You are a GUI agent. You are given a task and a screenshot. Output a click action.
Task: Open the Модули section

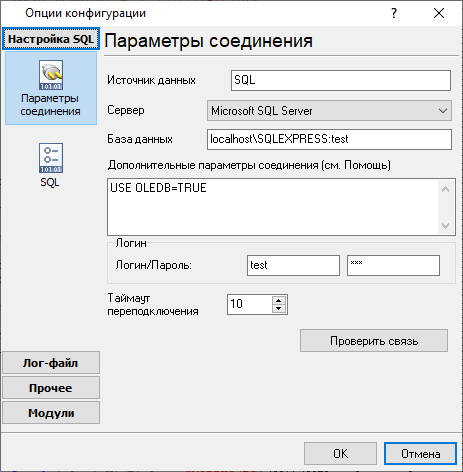pyautogui.click(x=51, y=413)
